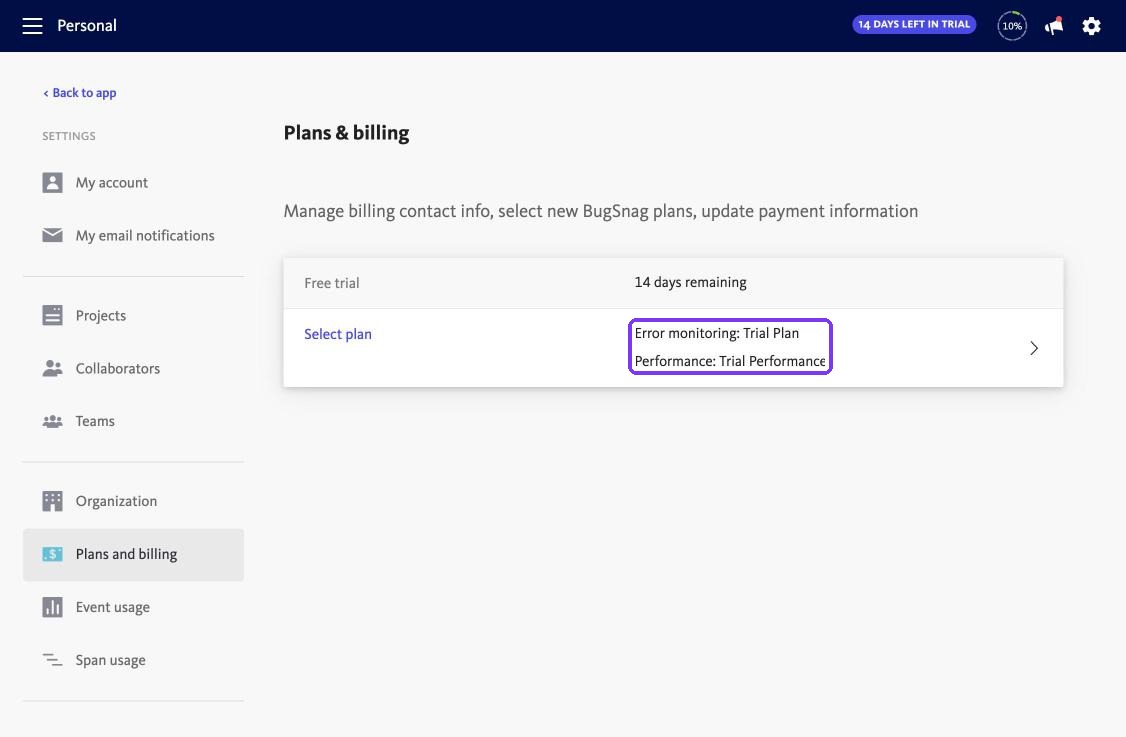Open the hamburger navigation menu
This screenshot has width=1126, height=737.
(x=32, y=26)
